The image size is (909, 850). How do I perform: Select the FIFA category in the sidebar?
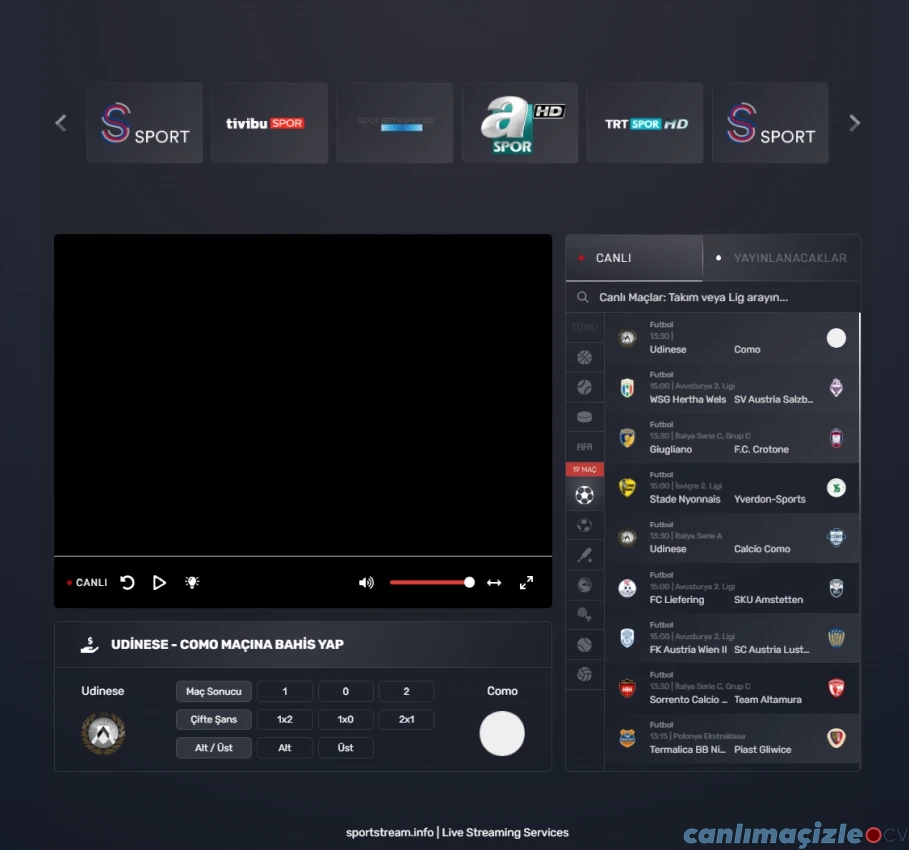click(584, 447)
